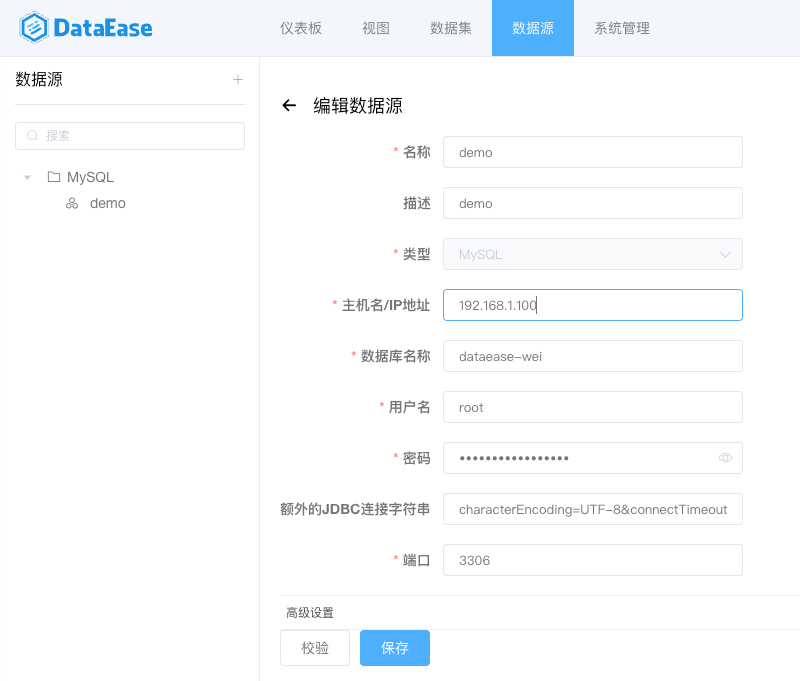The width and height of the screenshot is (800, 681).
Task: Collapse the MySQL tree node
Action: click(27, 177)
